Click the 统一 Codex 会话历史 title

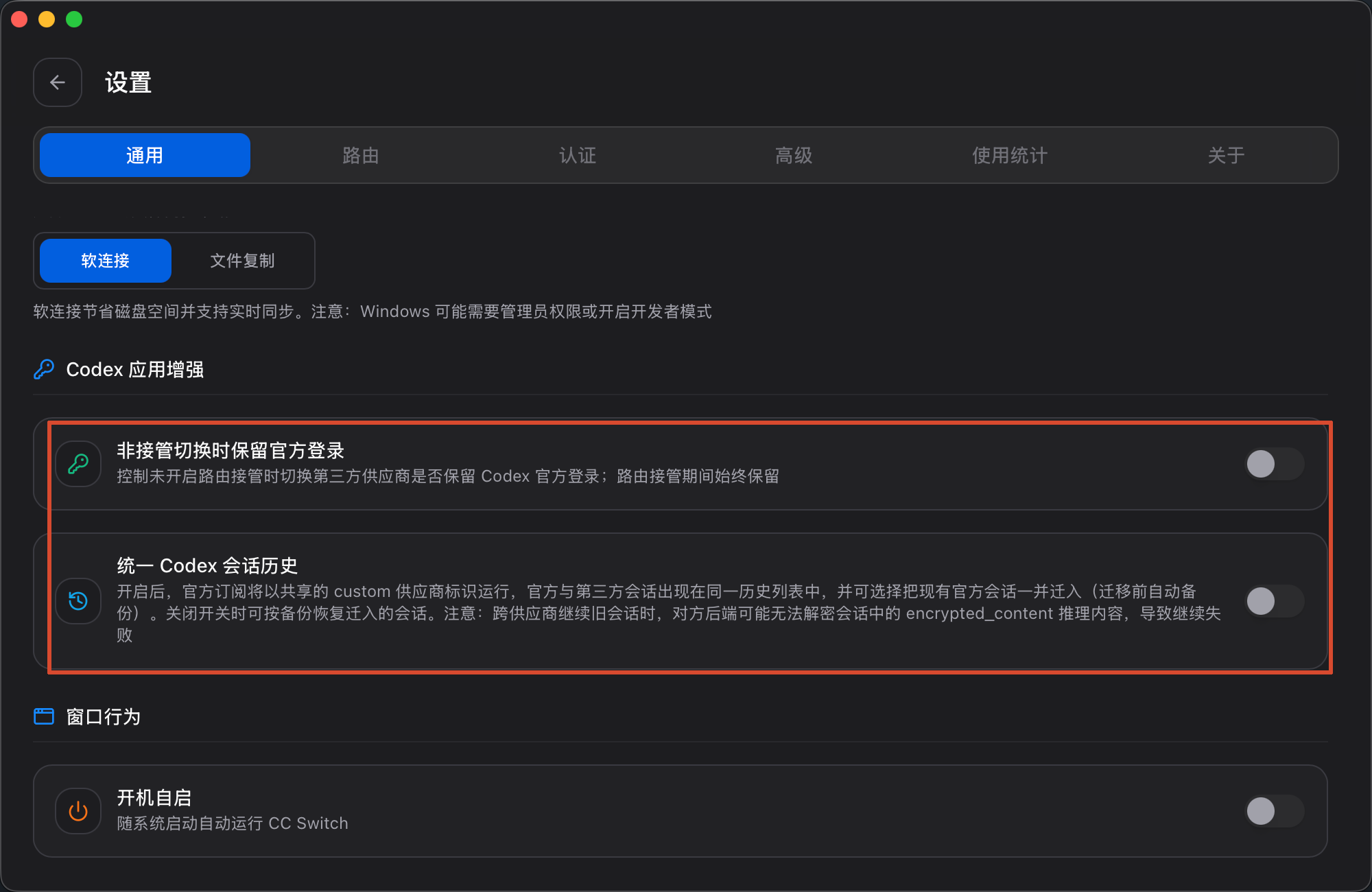[x=207, y=565]
